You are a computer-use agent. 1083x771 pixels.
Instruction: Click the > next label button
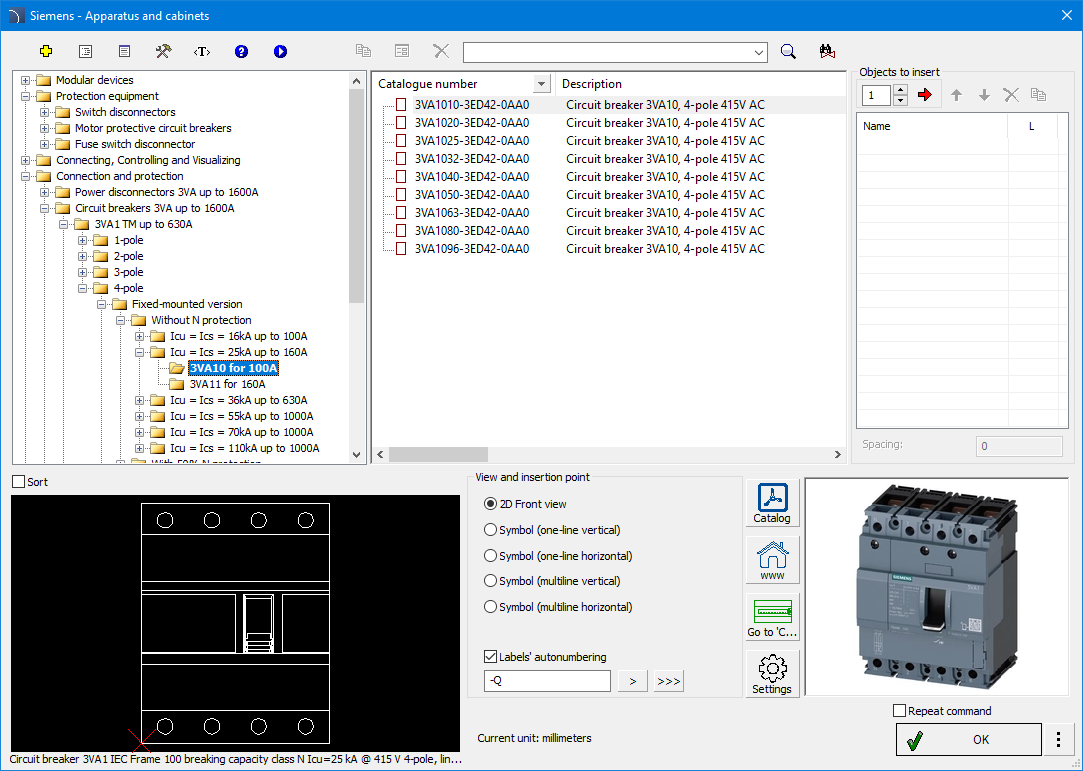(633, 681)
